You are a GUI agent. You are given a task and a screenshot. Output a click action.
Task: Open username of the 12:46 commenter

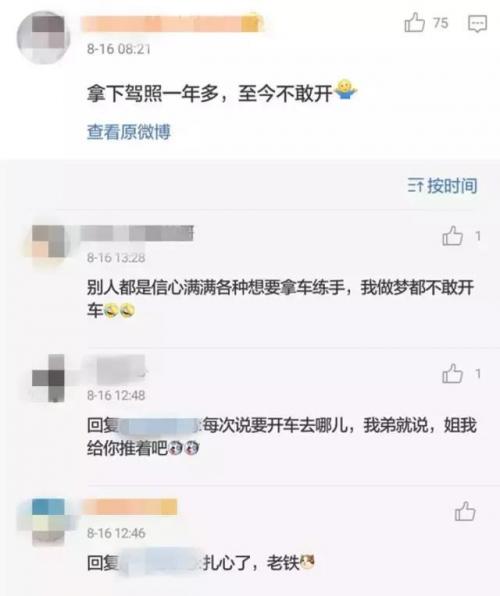(x=130, y=507)
